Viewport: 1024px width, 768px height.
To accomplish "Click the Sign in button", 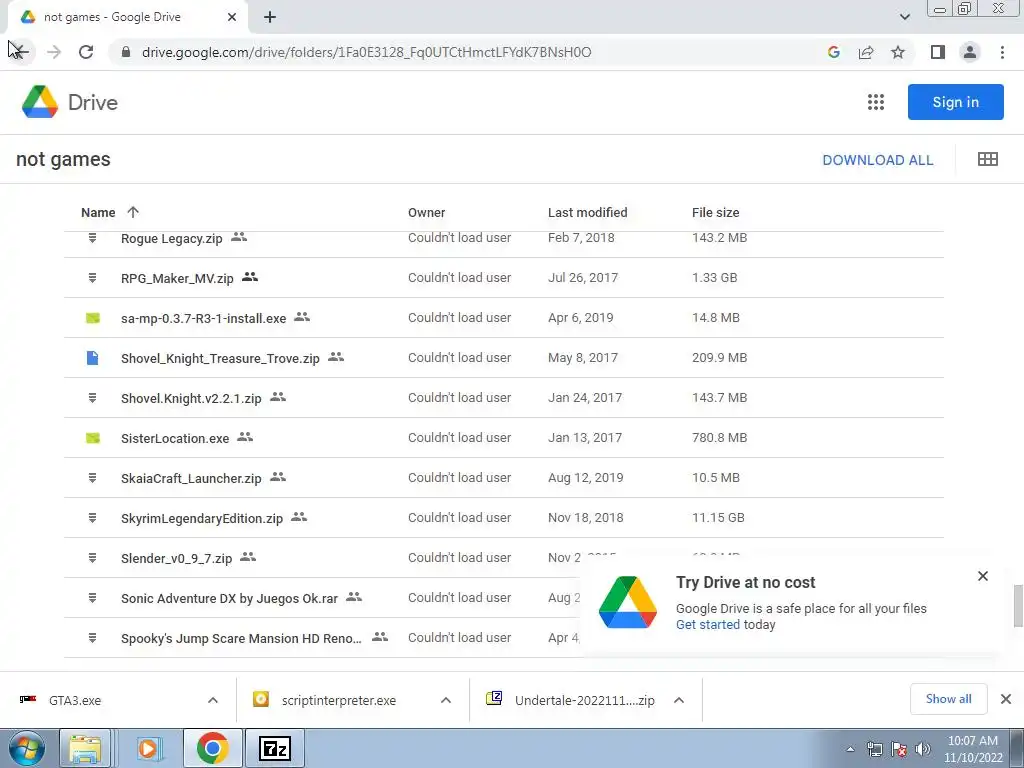I will point(955,102).
